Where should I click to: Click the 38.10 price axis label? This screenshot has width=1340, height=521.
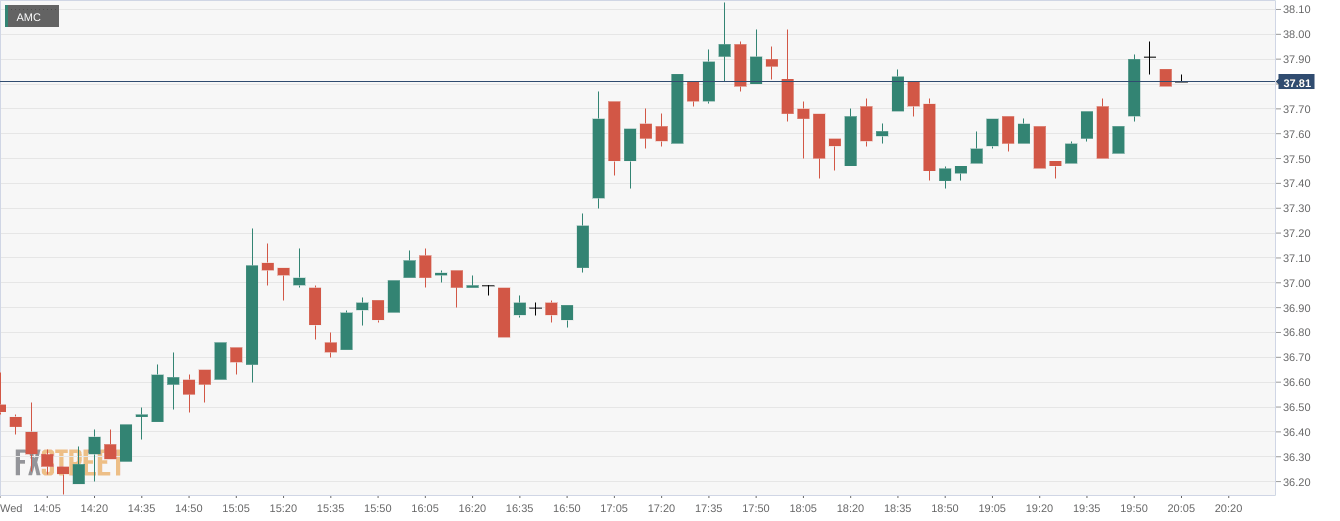click(1296, 9)
